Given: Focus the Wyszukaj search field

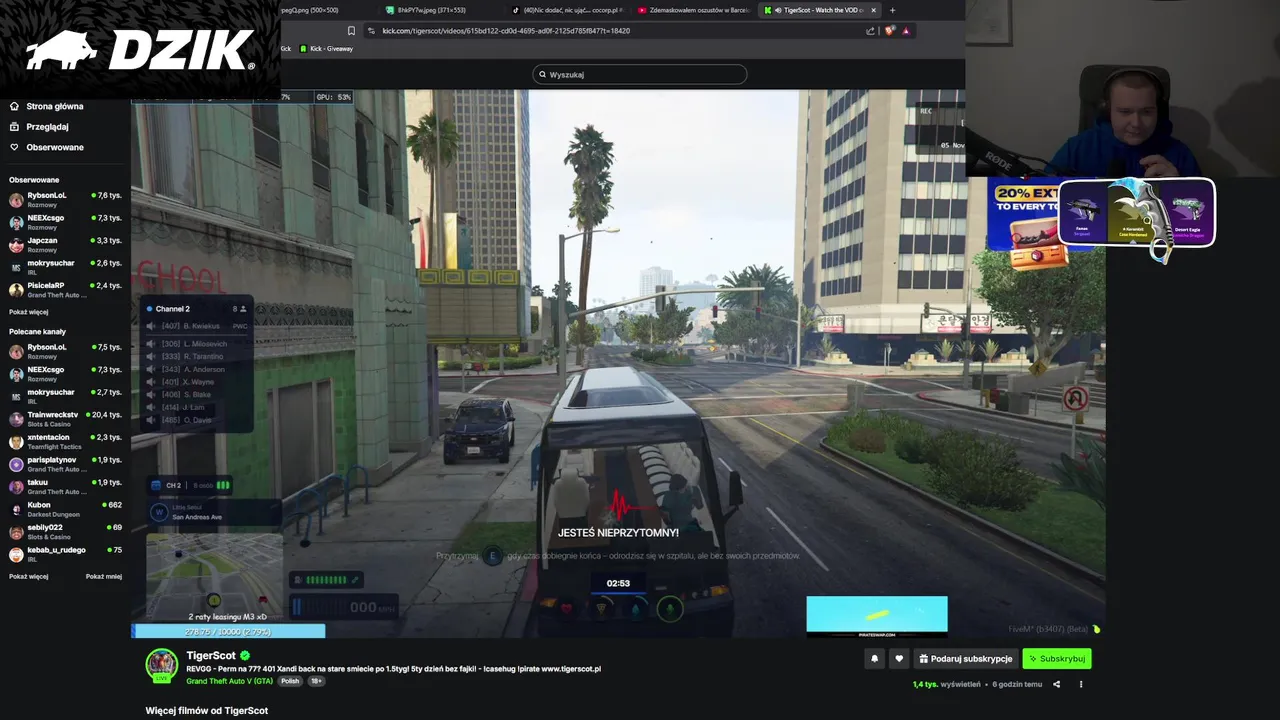Looking at the screenshot, I should tap(640, 74).
